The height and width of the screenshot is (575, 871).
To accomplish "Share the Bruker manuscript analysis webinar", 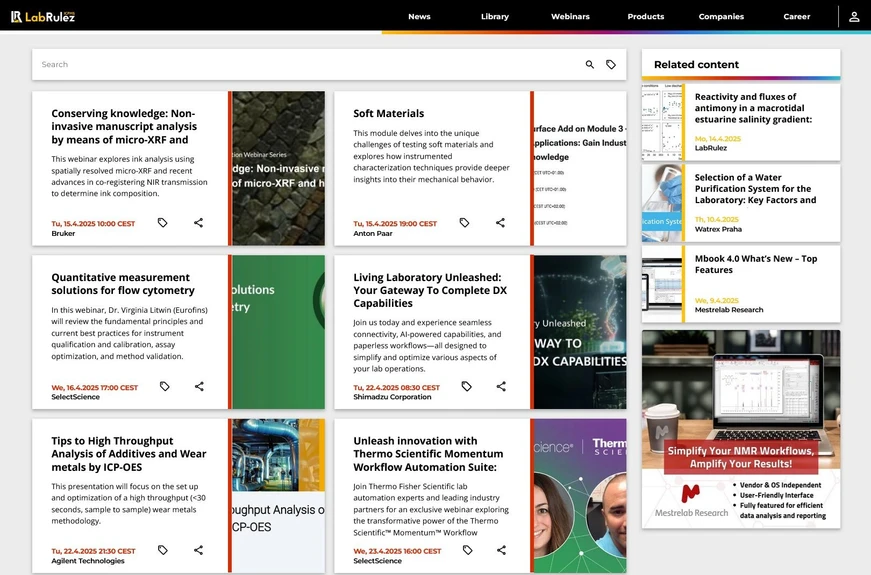I will point(198,223).
